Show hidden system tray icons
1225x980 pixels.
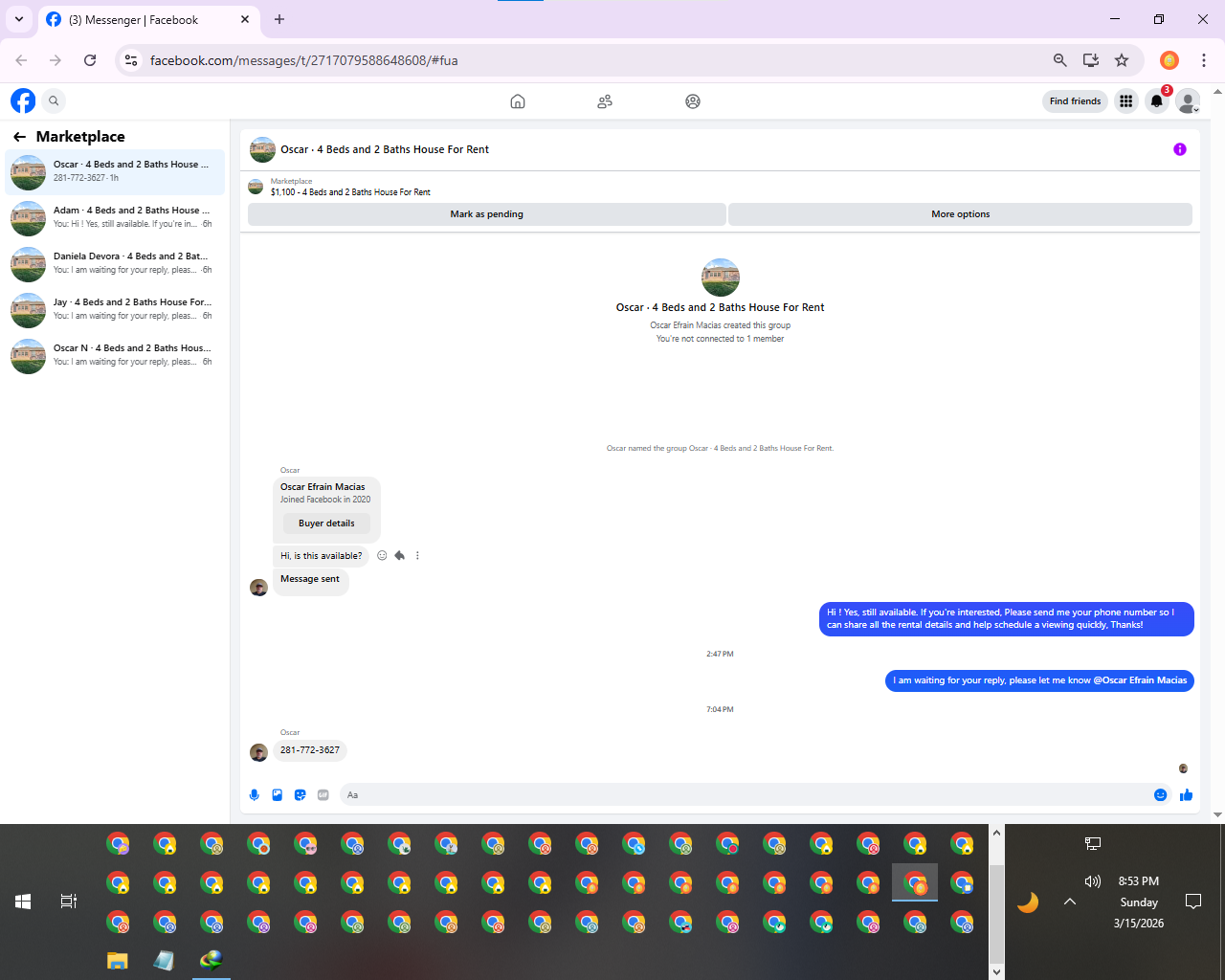(x=1070, y=902)
